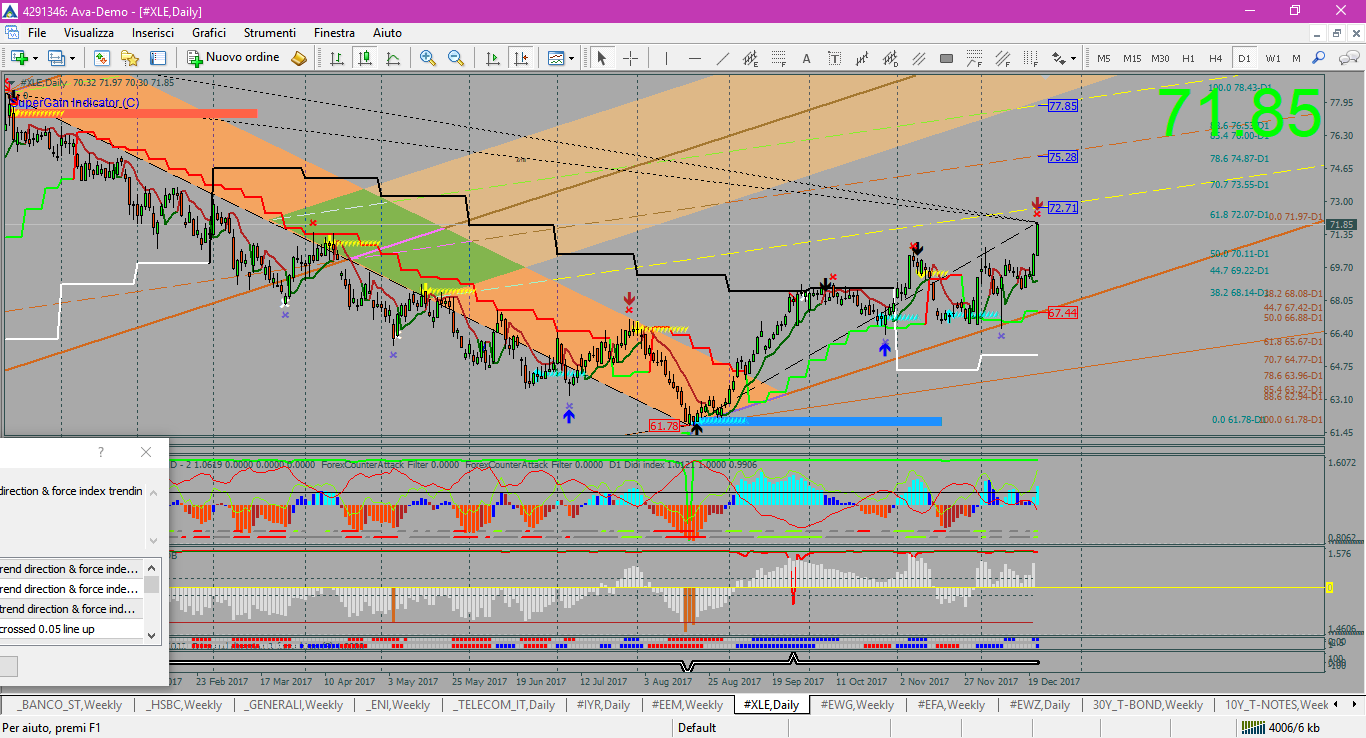
Task: Switch to M5 timeframe
Action: click(x=1104, y=58)
